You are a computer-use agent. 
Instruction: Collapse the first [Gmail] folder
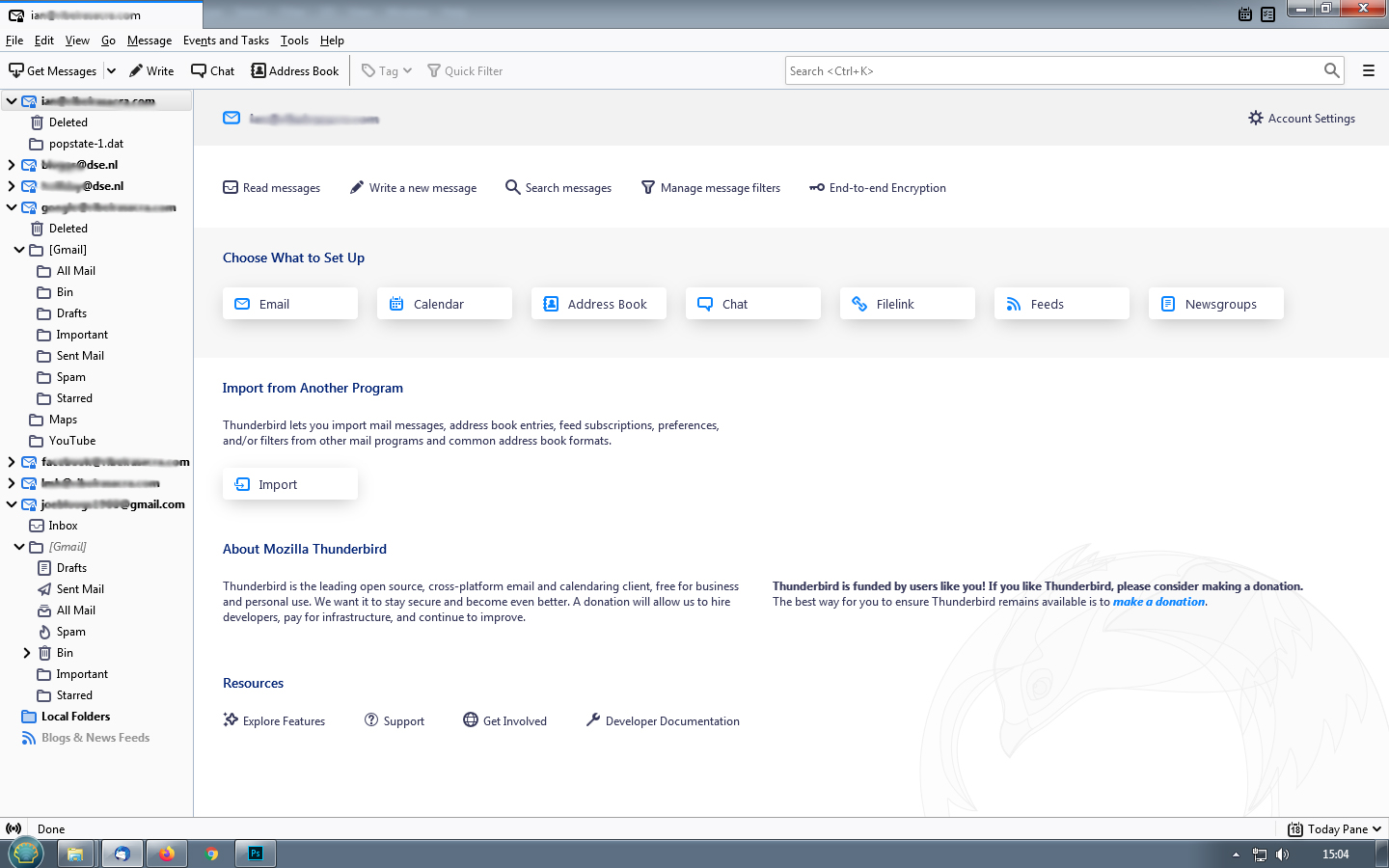click(x=19, y=250)
